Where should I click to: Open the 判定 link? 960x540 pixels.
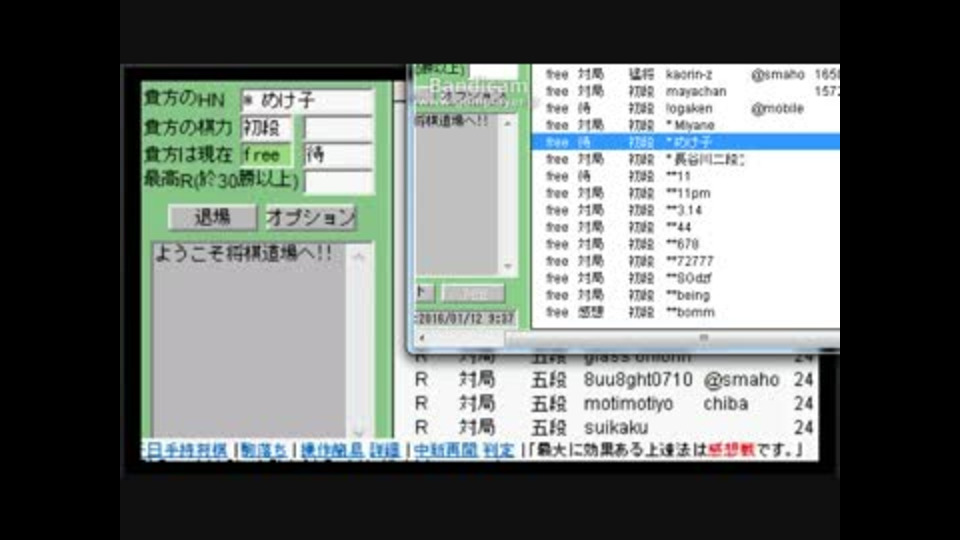[x=498, y=451]
